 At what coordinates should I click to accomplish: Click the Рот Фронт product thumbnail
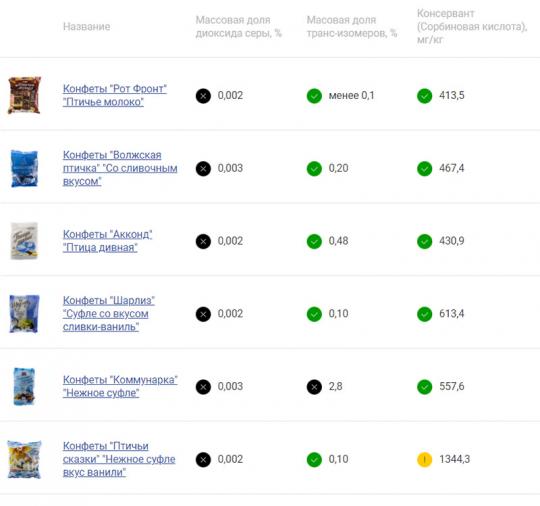pos(24,95)
